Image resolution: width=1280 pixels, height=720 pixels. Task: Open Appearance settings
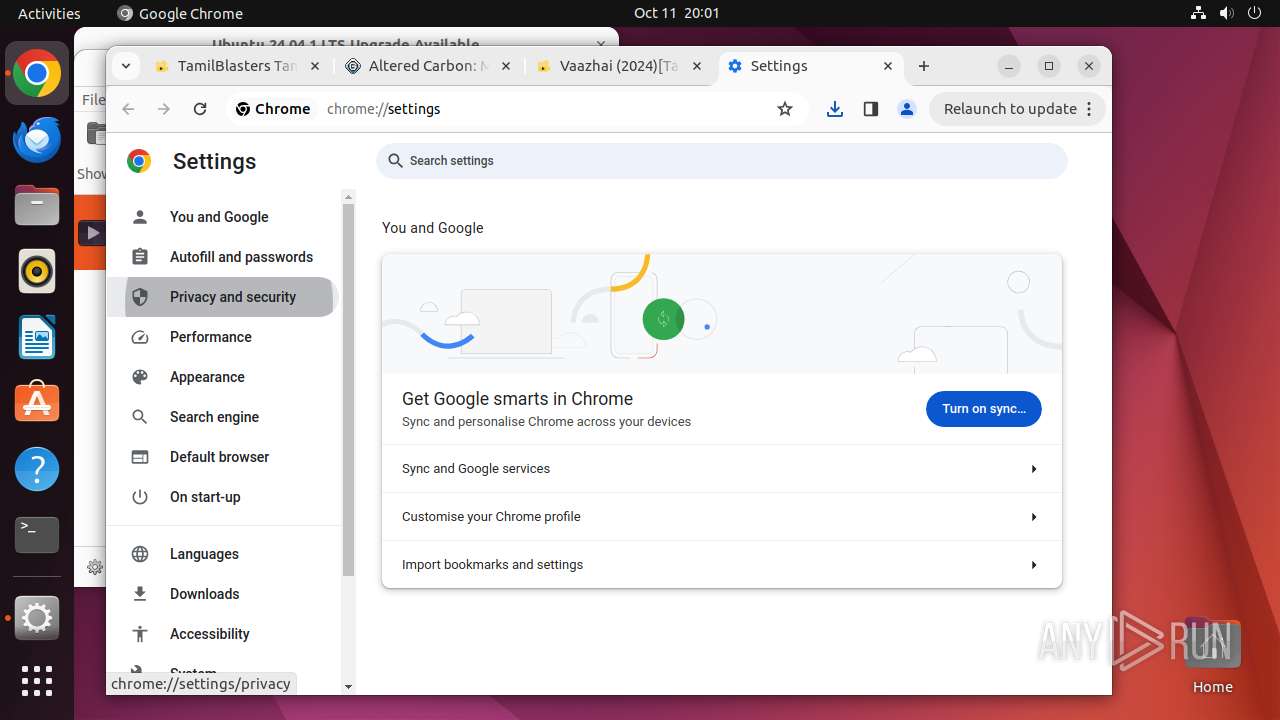224,377
